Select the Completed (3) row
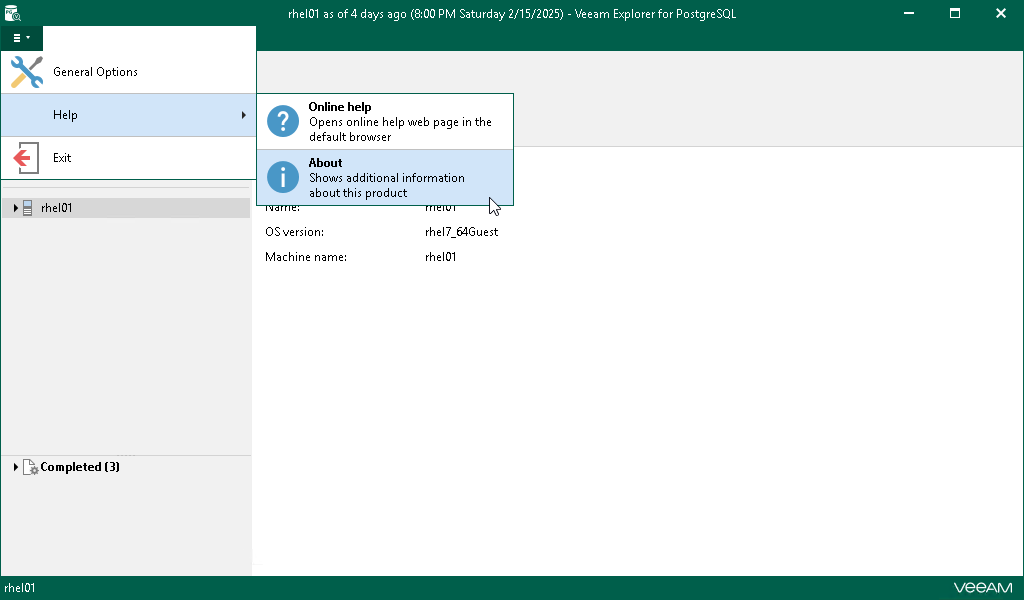This screenshot has height=600, width=1024. 126,467
